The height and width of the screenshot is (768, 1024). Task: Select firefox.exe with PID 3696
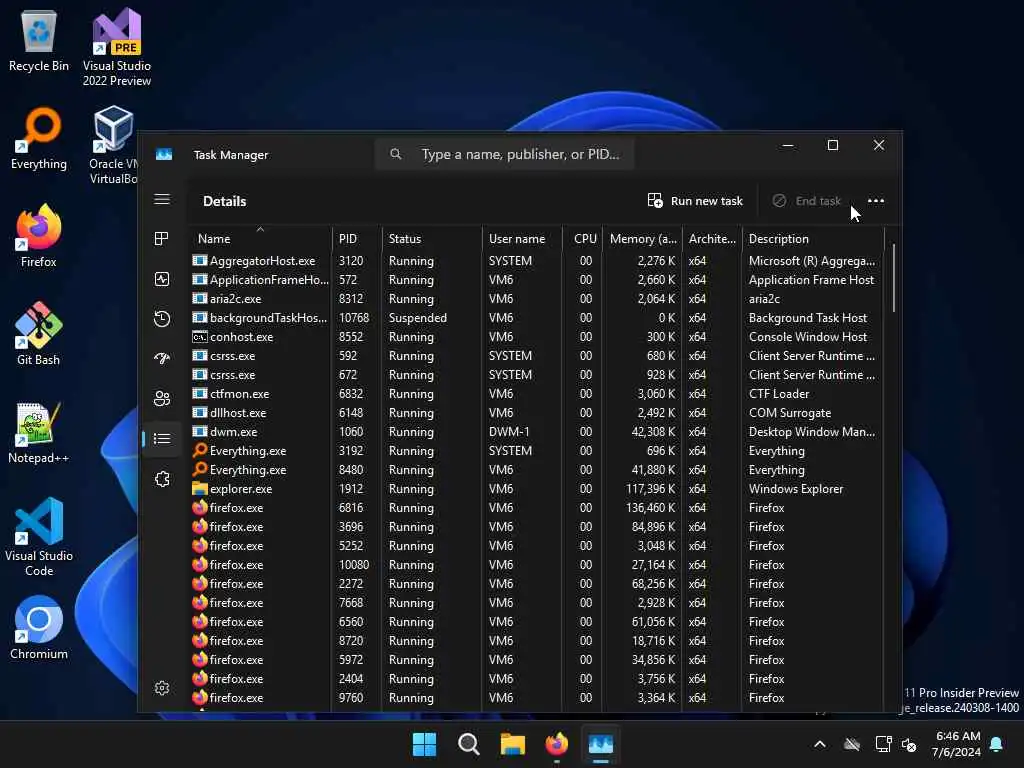pyautogui.click(x=537, y=526)
